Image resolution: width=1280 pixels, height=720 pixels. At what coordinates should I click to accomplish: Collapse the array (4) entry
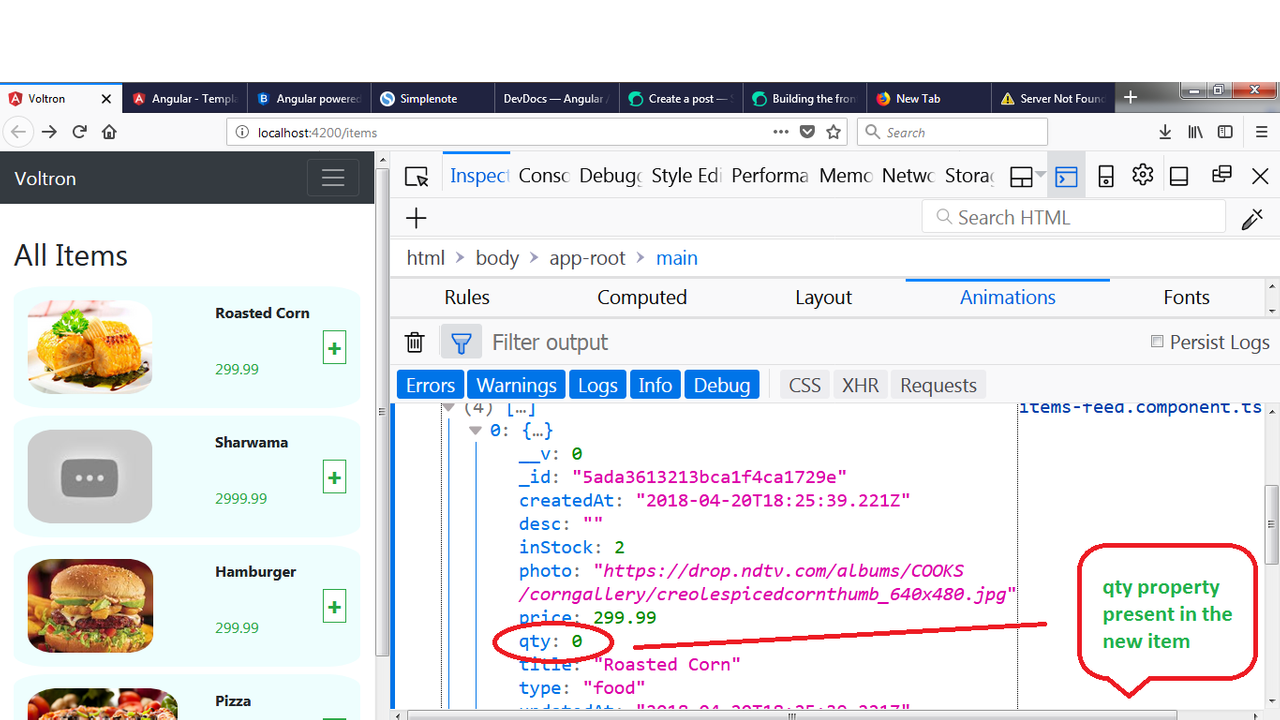(x=449, y=408)
